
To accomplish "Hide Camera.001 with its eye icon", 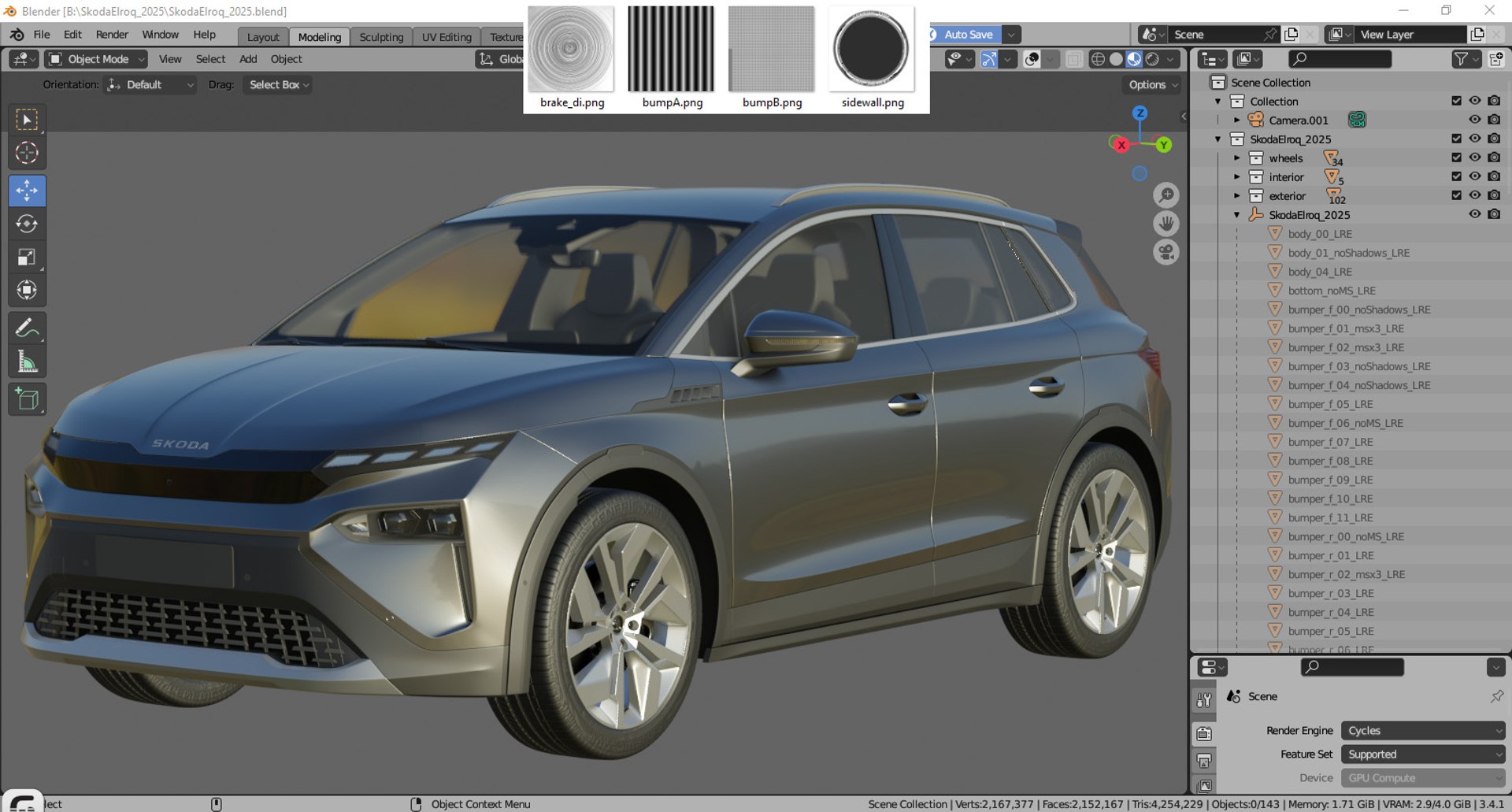I will (1475, 120).
